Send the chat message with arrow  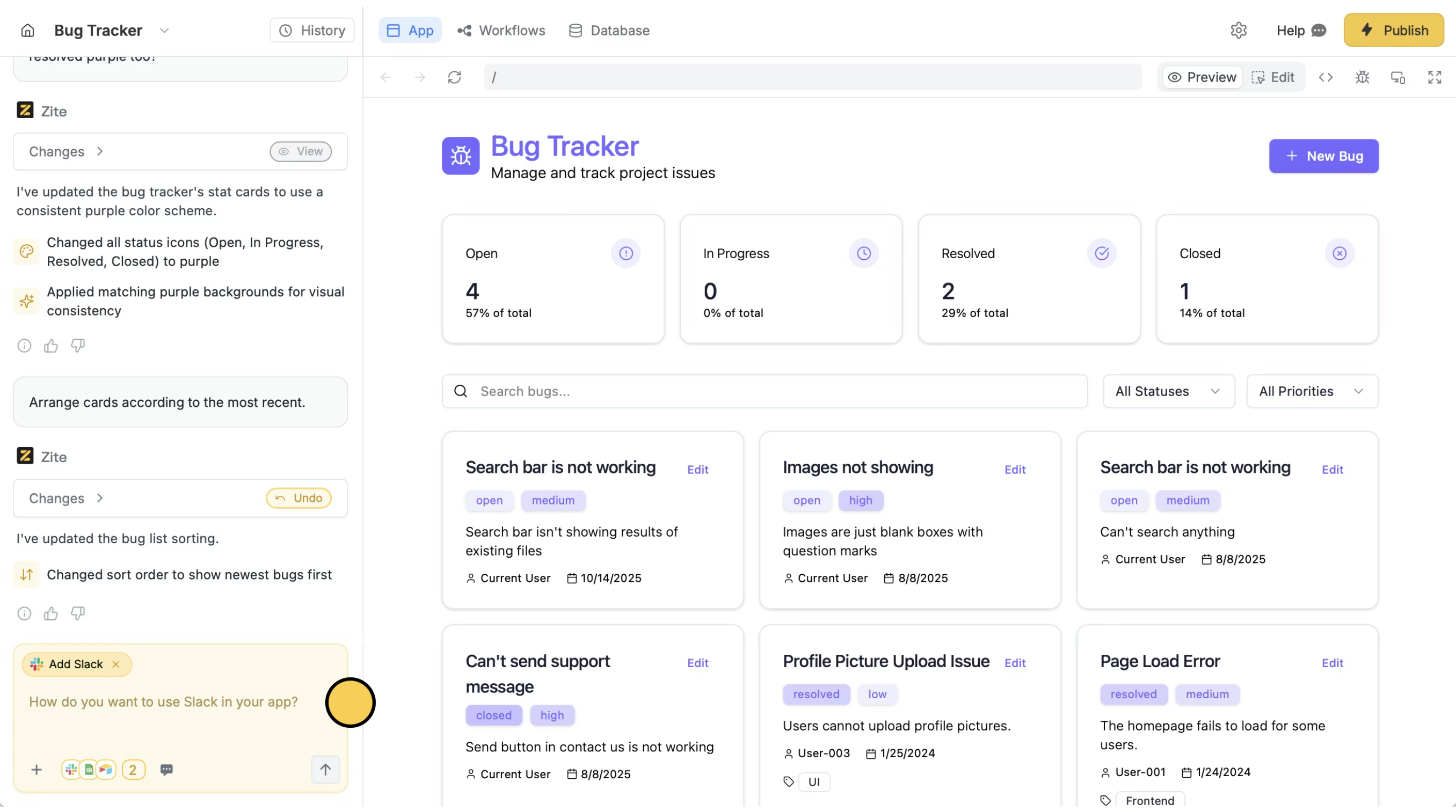pos(325,770)
